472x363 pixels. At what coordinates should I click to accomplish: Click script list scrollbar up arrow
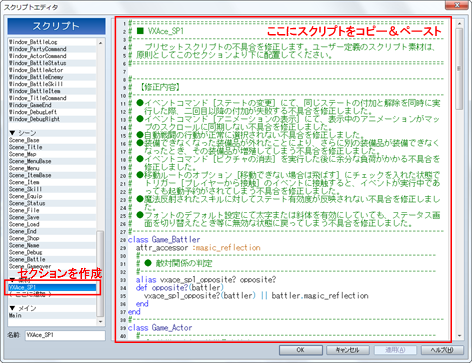click(101, 43)
